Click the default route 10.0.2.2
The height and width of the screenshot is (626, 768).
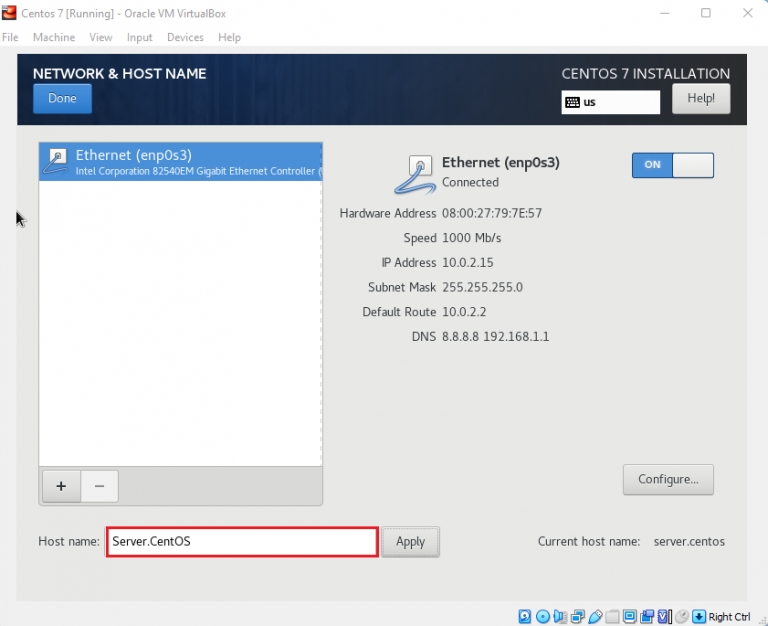pyautogui.click(x=464, y=312)
